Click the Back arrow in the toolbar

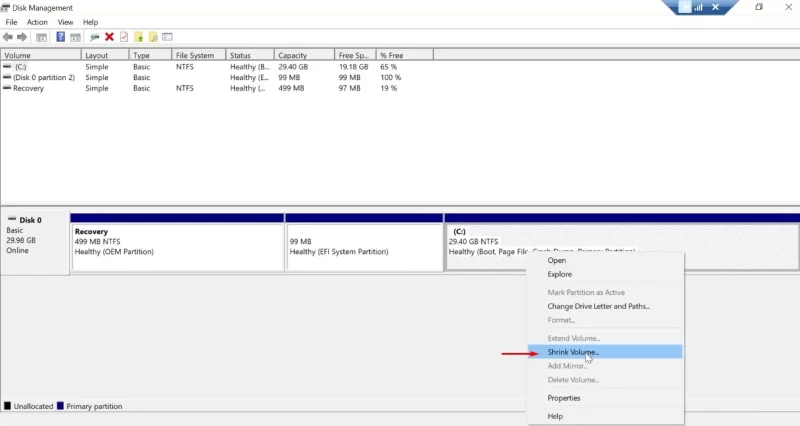click(8, 37)
